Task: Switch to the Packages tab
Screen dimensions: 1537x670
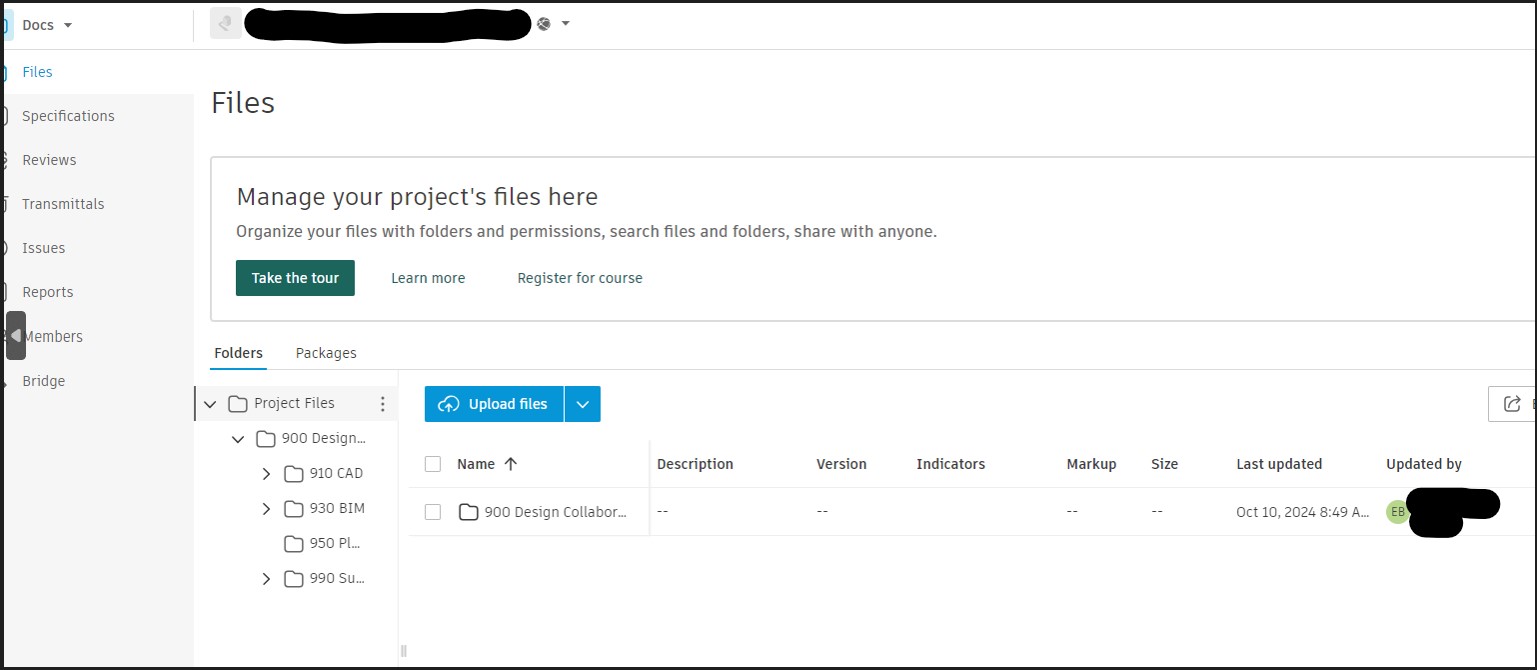Action: click(x=326, y=353)
